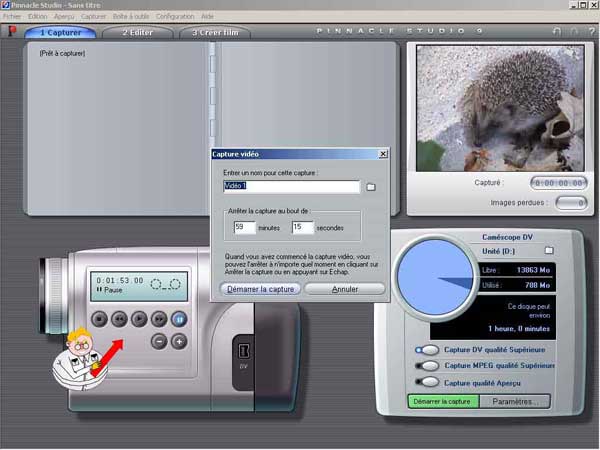Click the stop button on the camcorder

pos(99,319)
